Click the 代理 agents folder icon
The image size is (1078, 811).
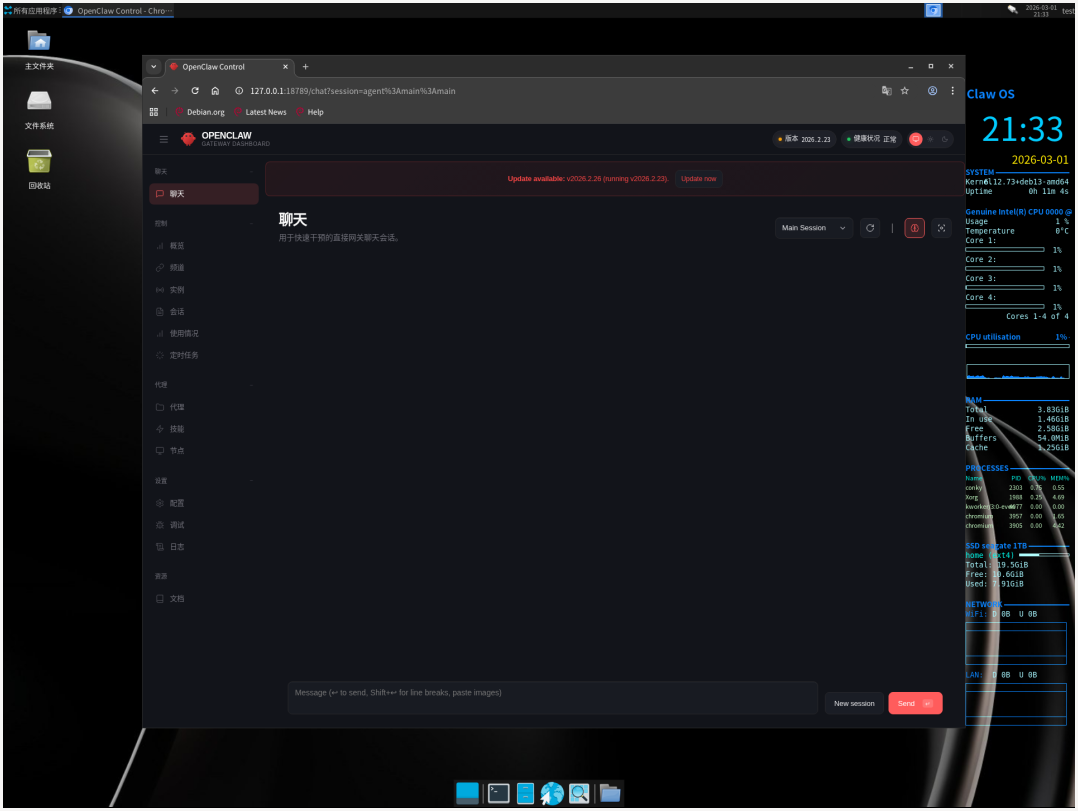point(160,407)
